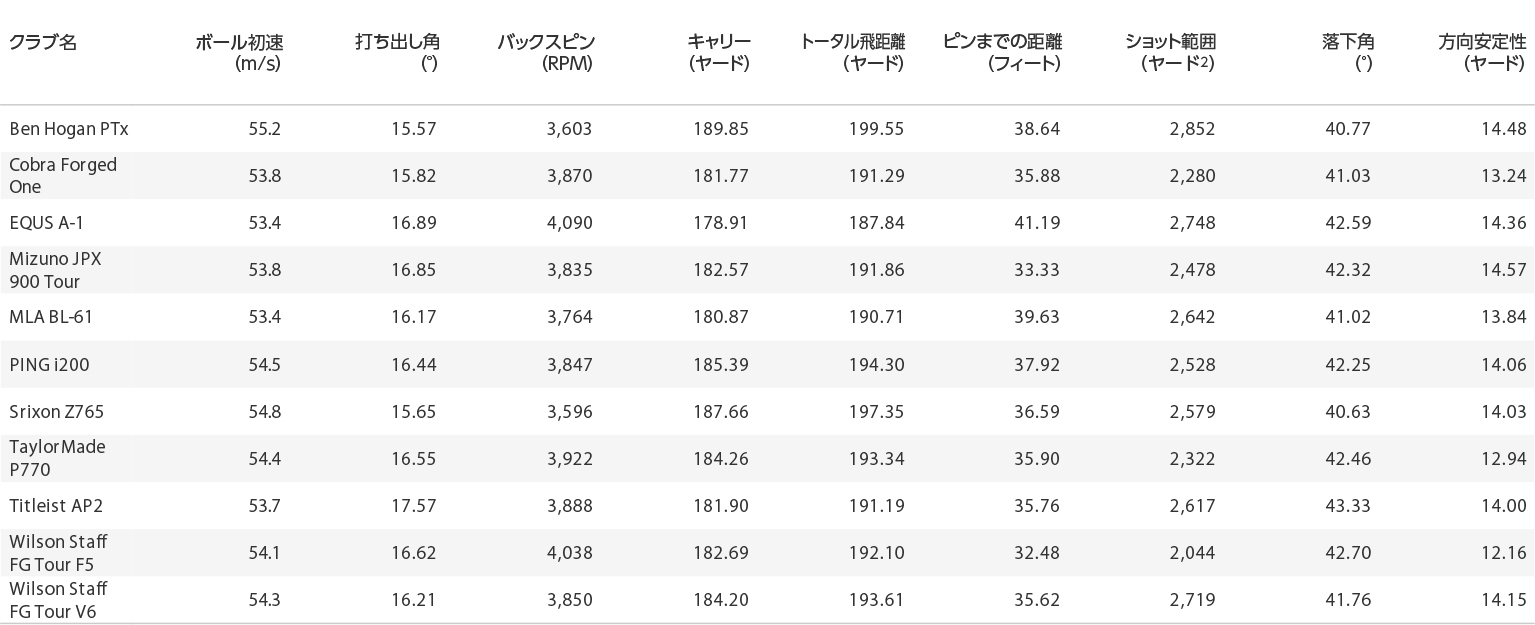Sort by the クラブ名 column header
1535x625 pixels.
click(x=43, y=42)
